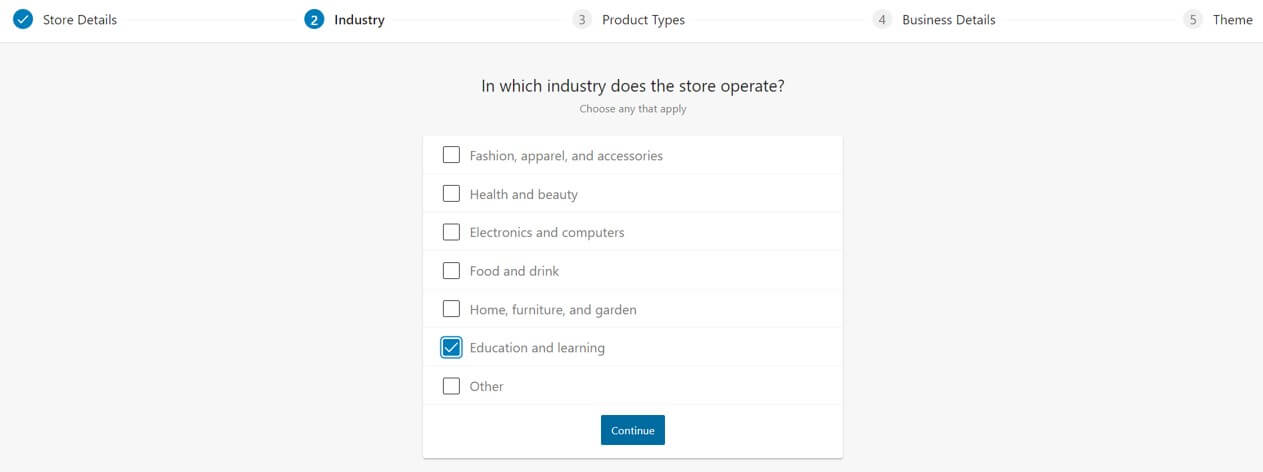Tick the Electronics and computers checkbox
The width and height of the screenshot is (1263, 472).
point(451,232)
